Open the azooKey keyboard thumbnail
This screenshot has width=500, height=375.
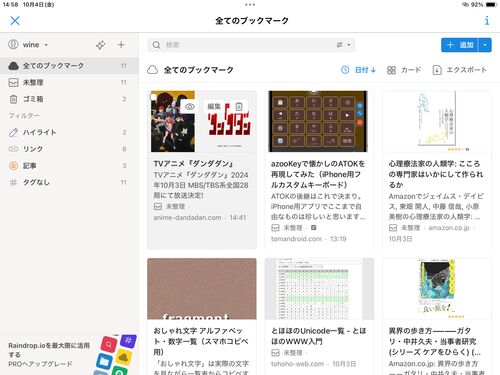click(319, 121)
